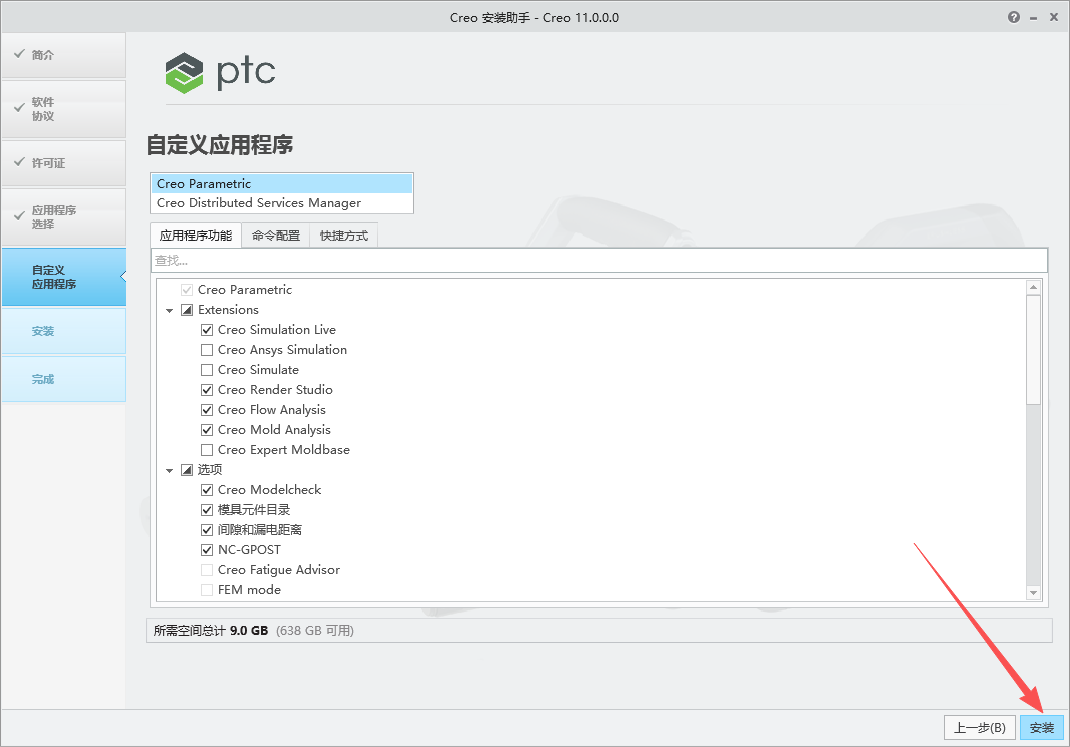Switch to the 命令配置 tab
The height and width of the screenshot is (747, 1070).
[274, 235]
